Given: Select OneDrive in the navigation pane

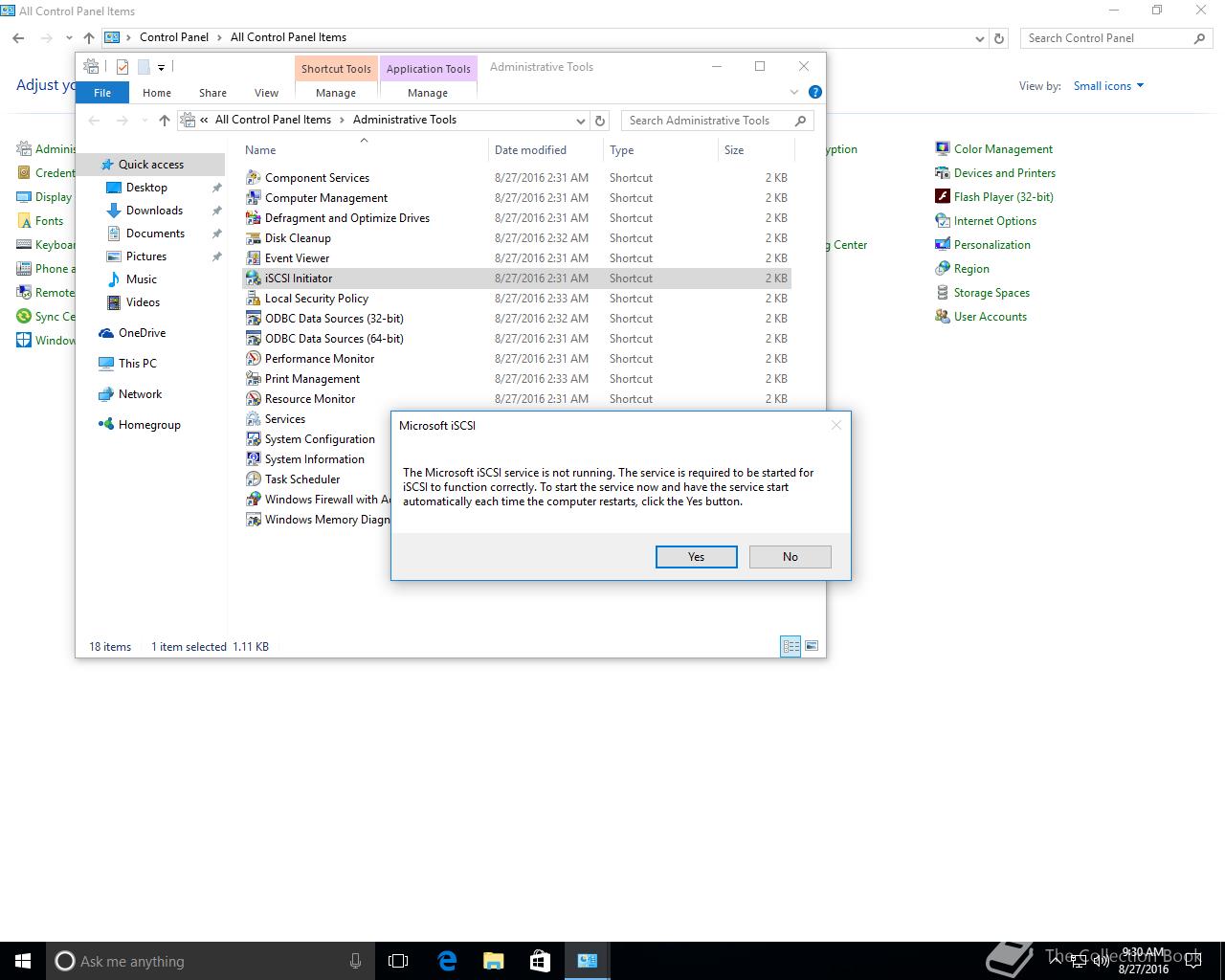Looking at the screenshot, I should pos(142,333).
